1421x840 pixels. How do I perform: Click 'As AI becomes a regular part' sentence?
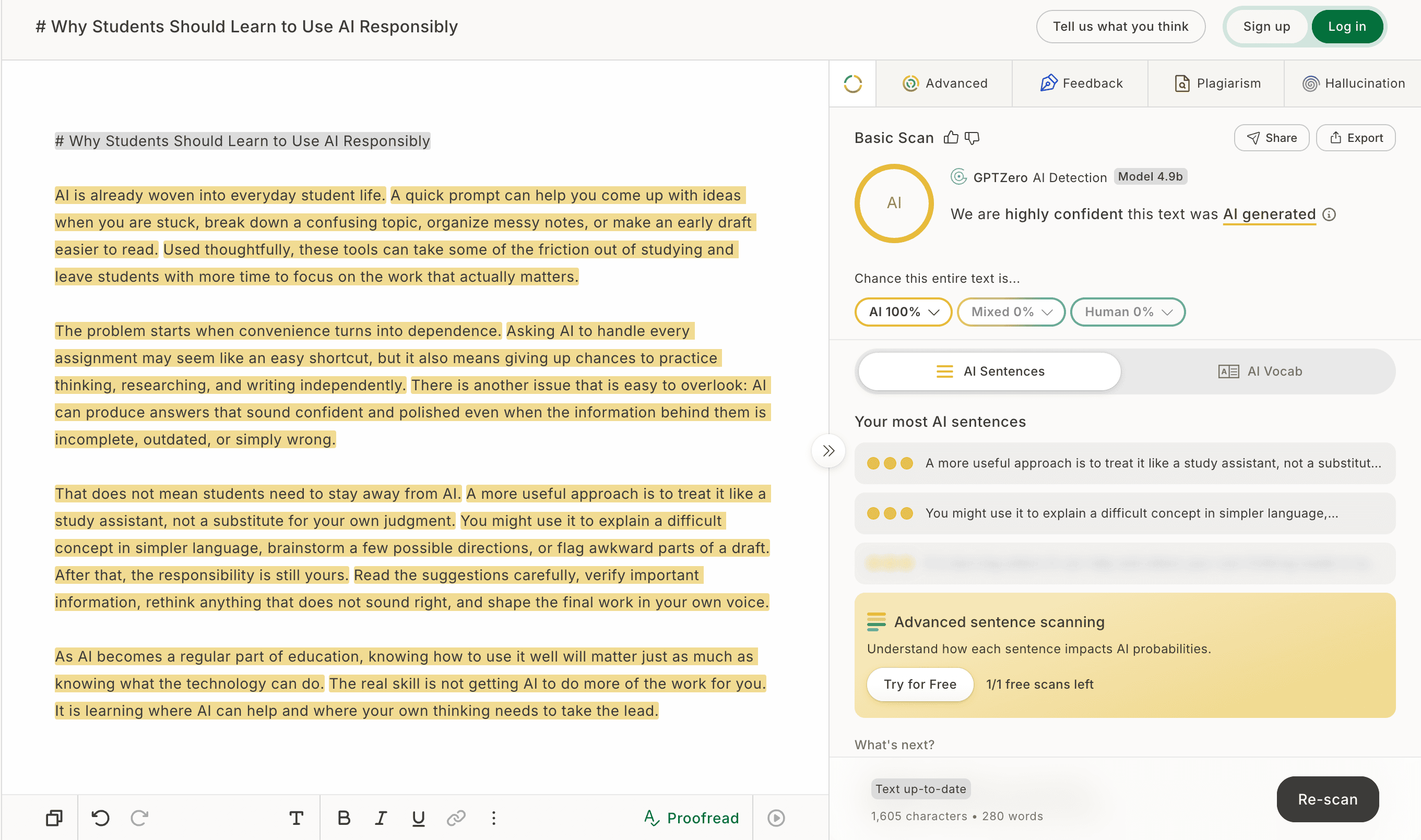406,656
